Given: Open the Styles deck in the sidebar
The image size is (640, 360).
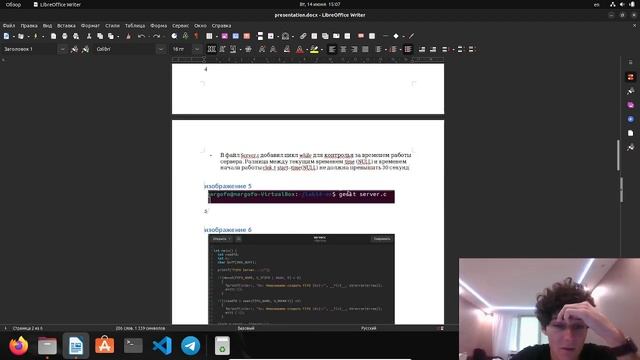Looking at the screenshot, I should [631, 91].
